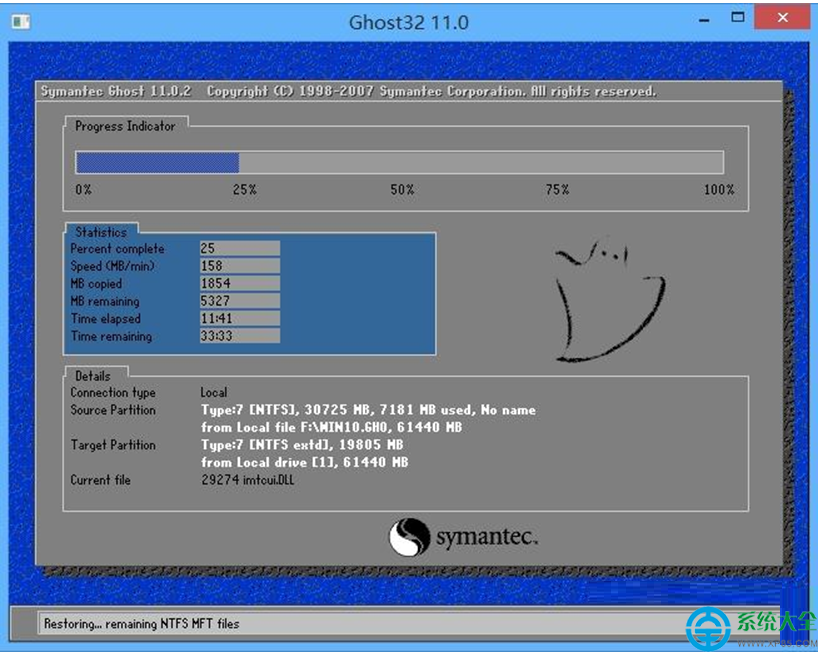The height and width of the screenshot is (654, 820).
Task: Select the Details group label
Action: click(93, 376)
